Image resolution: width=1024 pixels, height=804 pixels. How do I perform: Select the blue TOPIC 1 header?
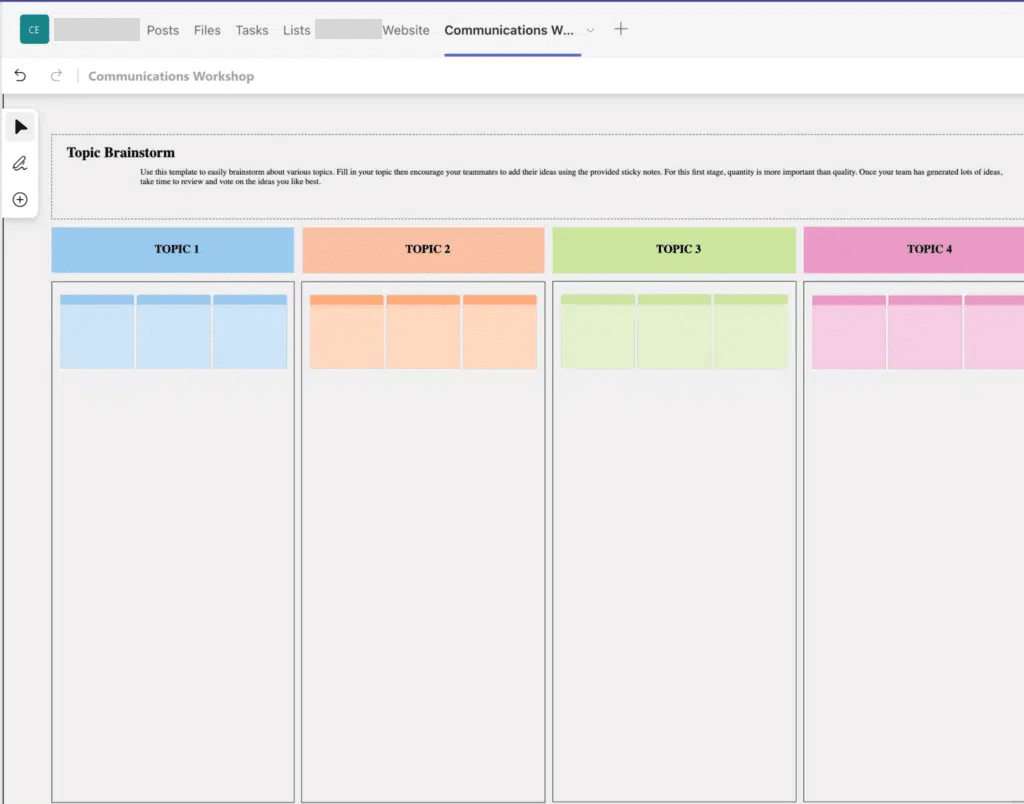click(x=173, y=249)
